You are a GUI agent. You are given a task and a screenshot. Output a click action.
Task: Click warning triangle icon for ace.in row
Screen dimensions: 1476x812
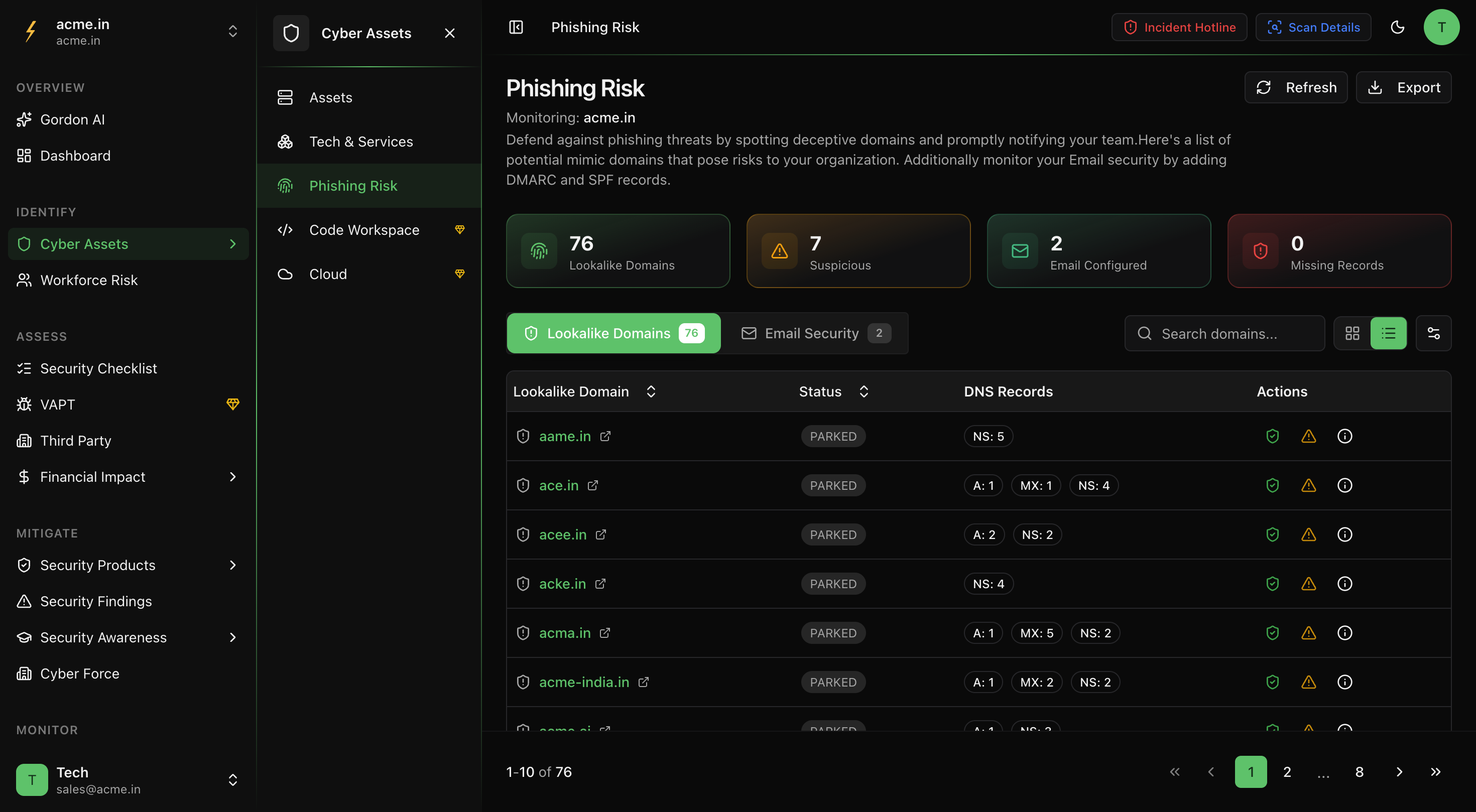1308,486
